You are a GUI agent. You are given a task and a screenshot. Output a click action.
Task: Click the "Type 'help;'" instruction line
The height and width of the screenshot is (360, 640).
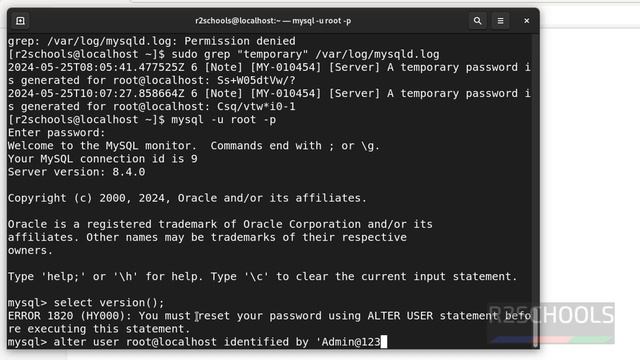pos(262,276)
